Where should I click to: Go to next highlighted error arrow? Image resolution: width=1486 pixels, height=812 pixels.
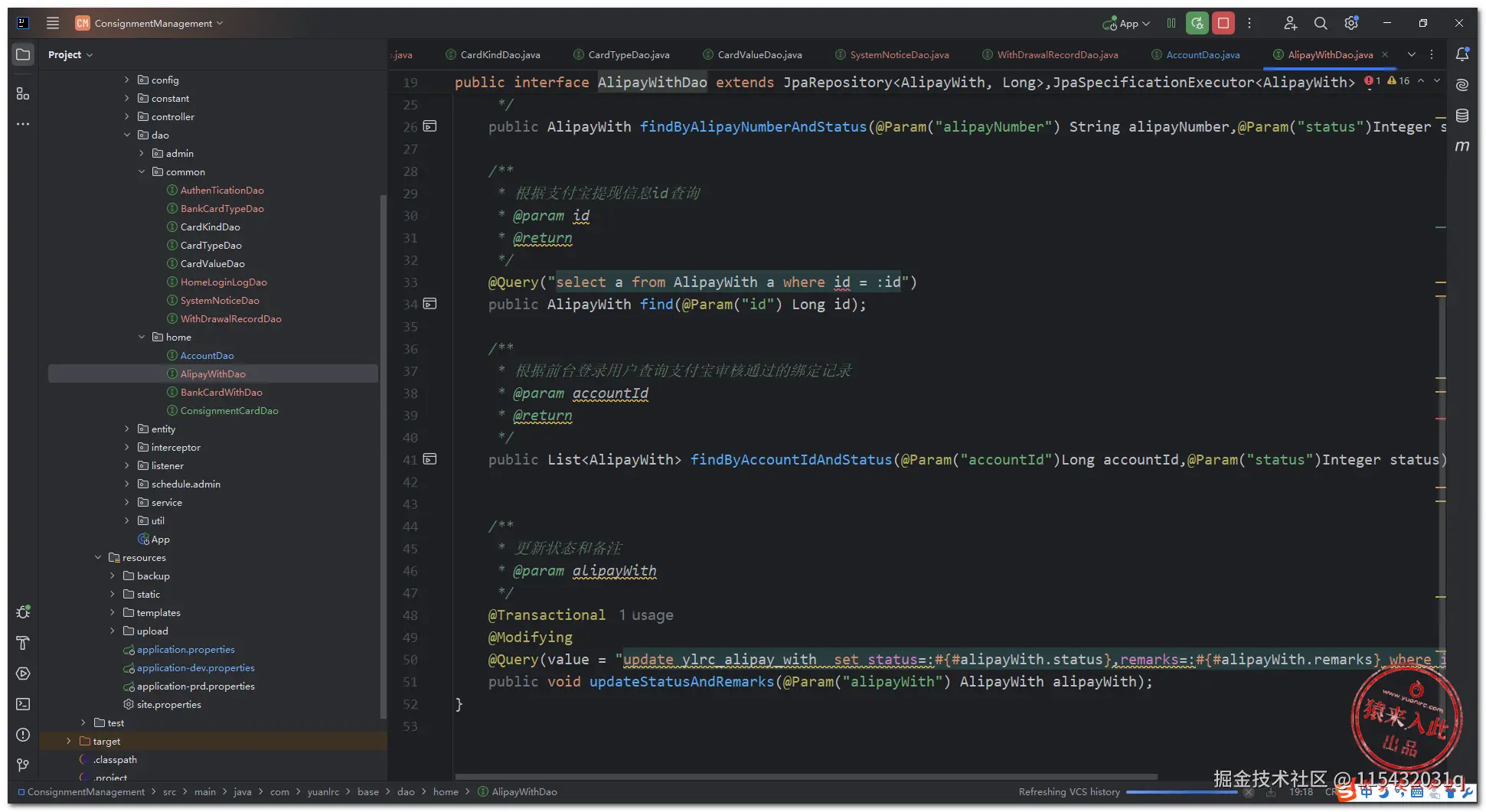(x=1437, y=80)
